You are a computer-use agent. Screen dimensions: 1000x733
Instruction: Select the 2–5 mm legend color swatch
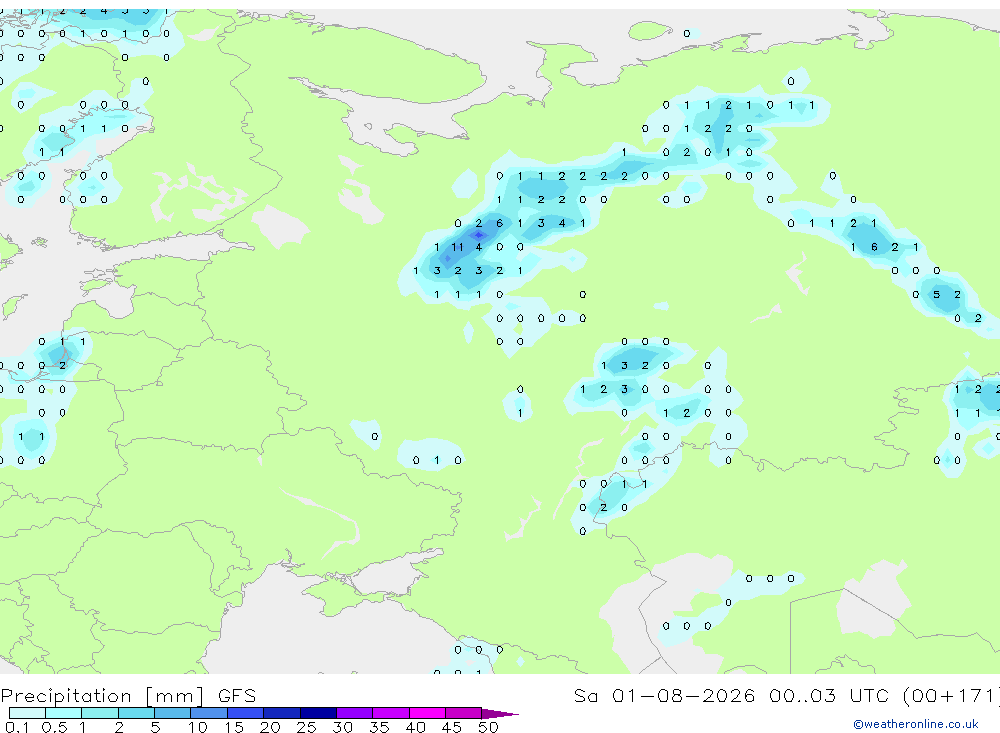tap(136, 713)
